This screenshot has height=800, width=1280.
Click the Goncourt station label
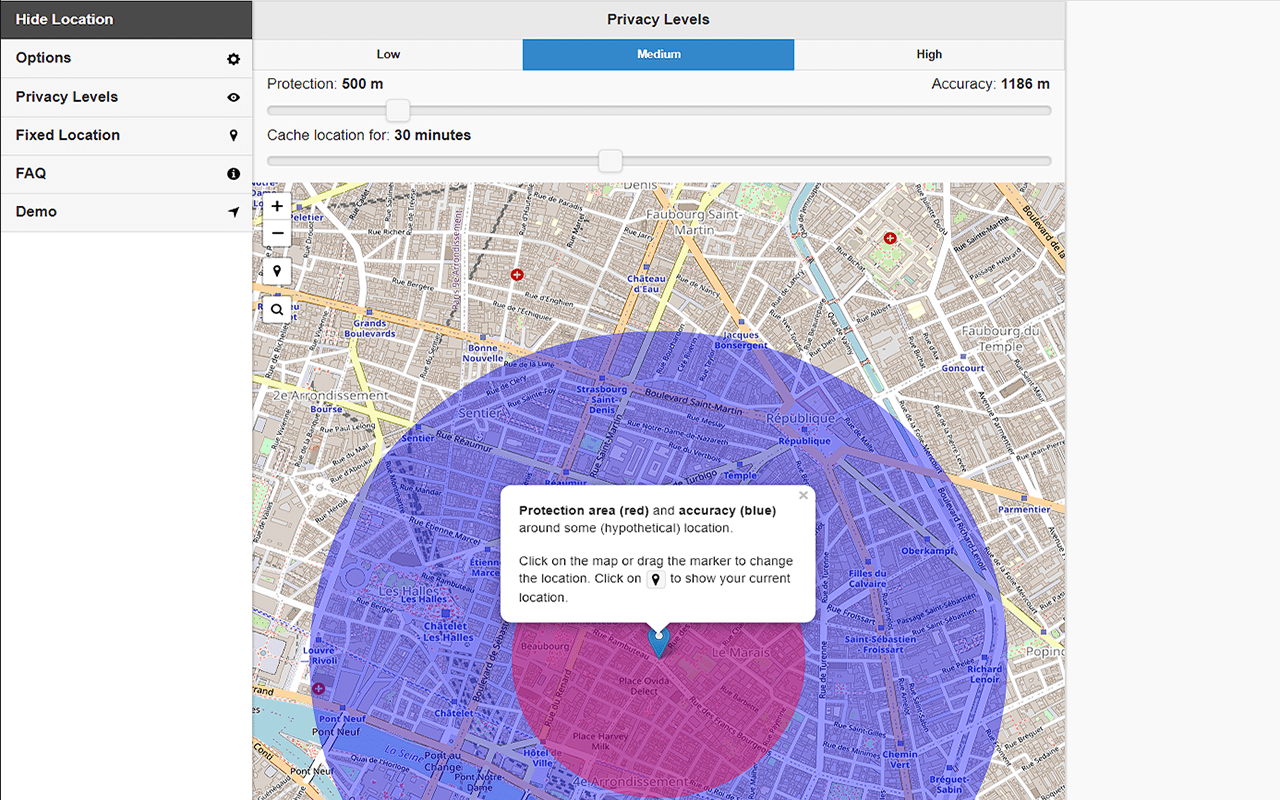click(x=963, y=368)
